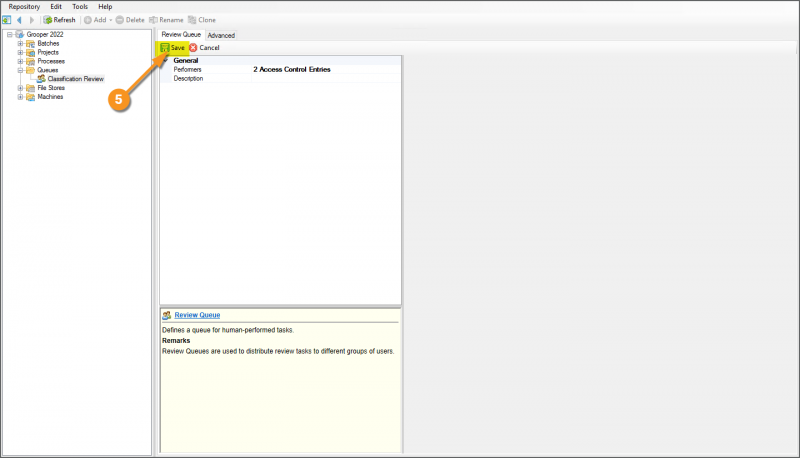800x458 pixels.
Task: Refresh the repository tree
Action: 59,20
